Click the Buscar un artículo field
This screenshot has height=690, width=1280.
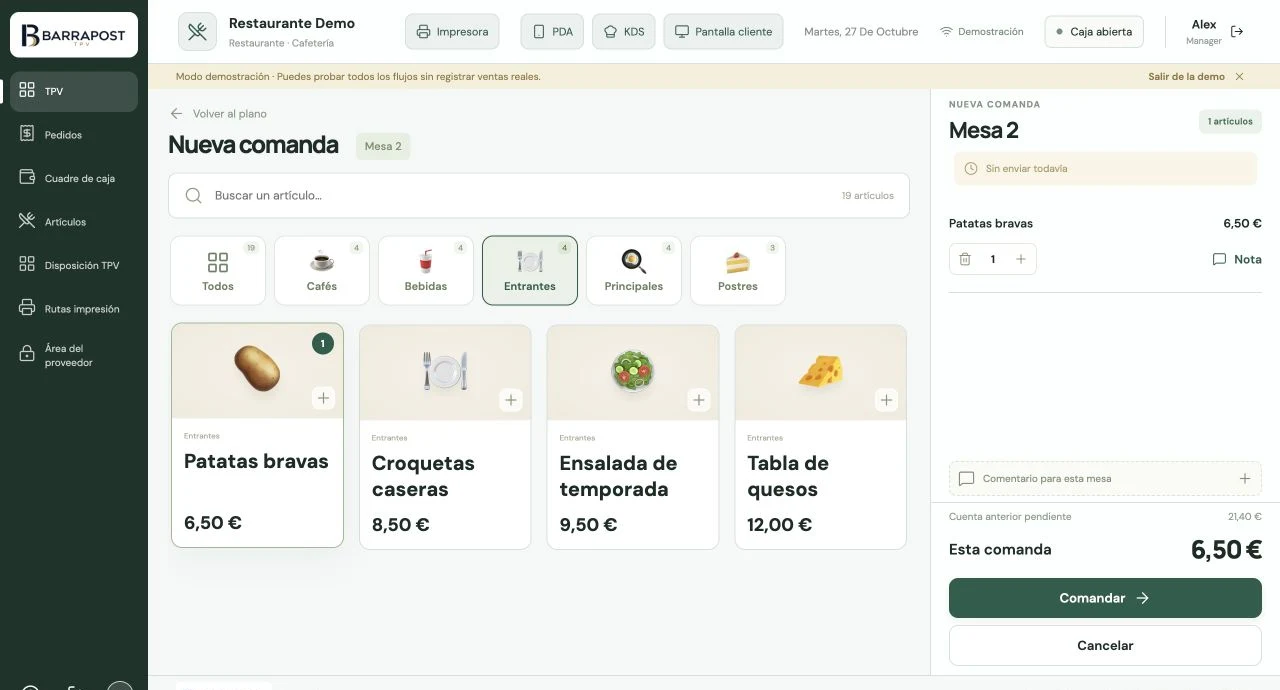(539, 196)
